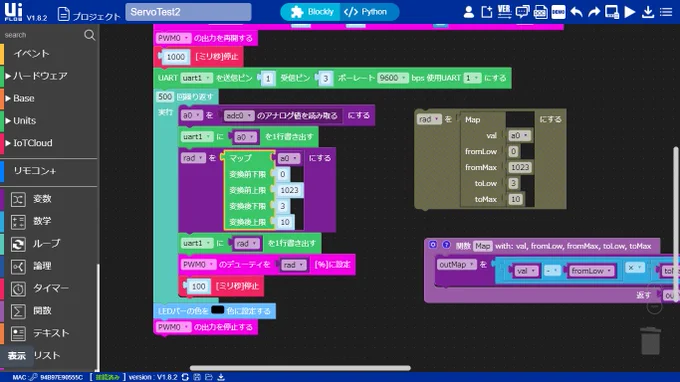Run the program with the play icon

630,12
